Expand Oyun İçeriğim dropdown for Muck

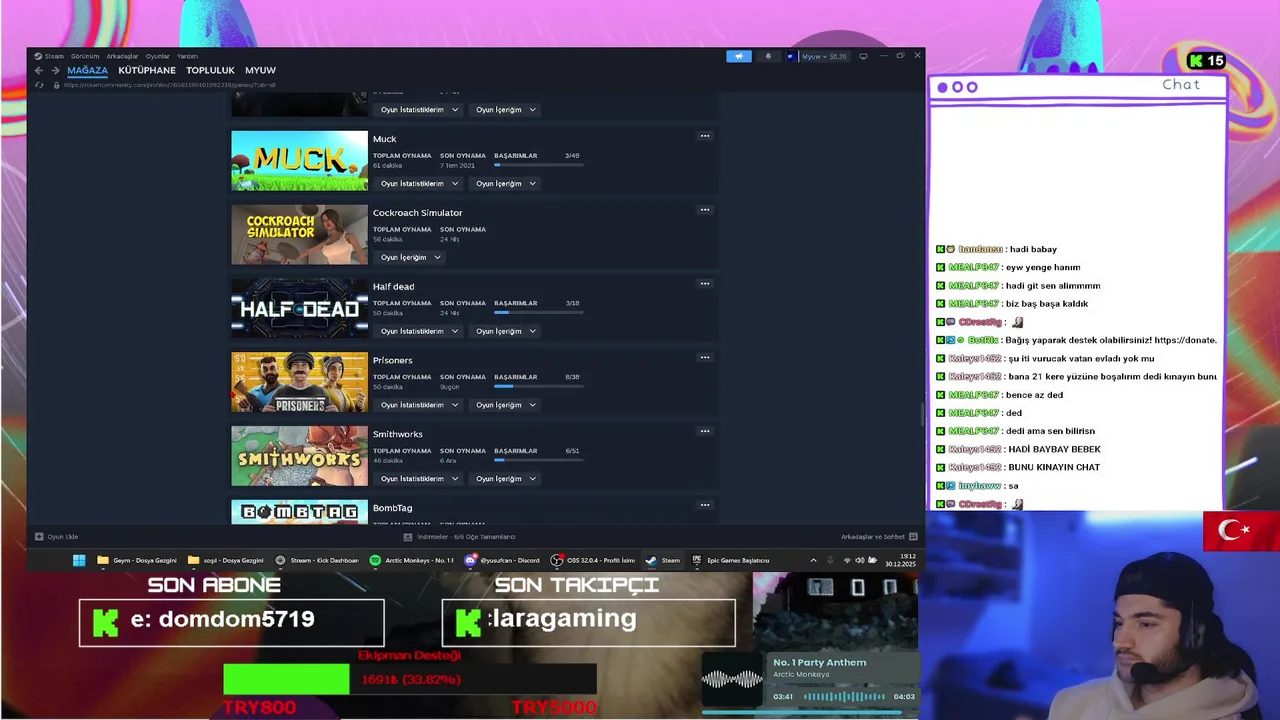(x=505, y=184)
